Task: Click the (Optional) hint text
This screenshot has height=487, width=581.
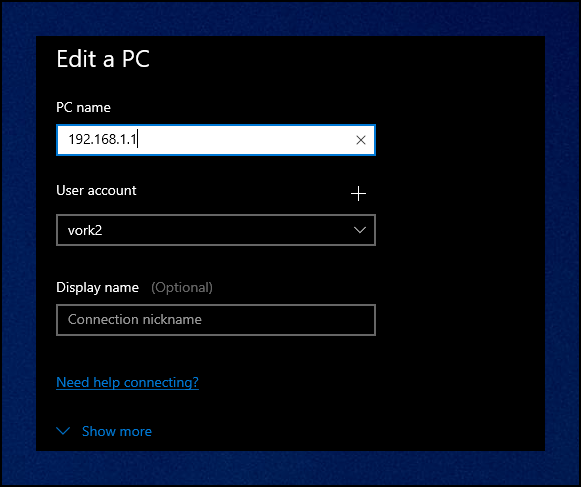Action: click(x=182, y=288)
